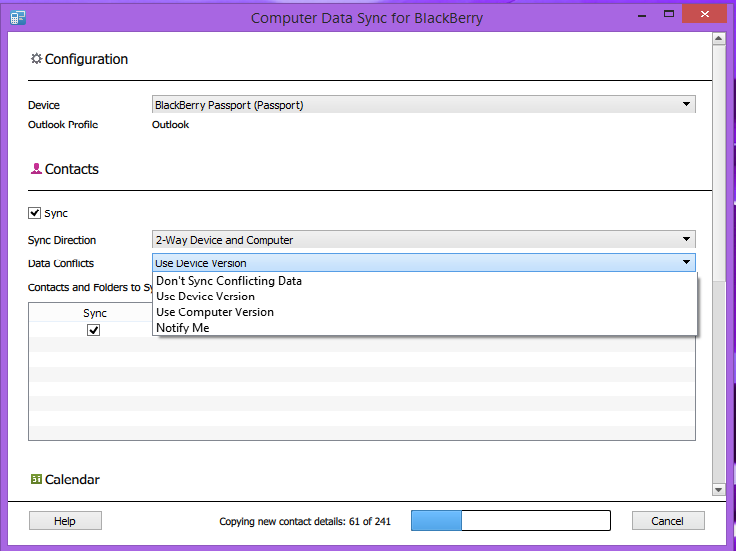This screenshot has width=736, height=551.
Task: Select Notify Me option
Action: [x=425, y=328]
